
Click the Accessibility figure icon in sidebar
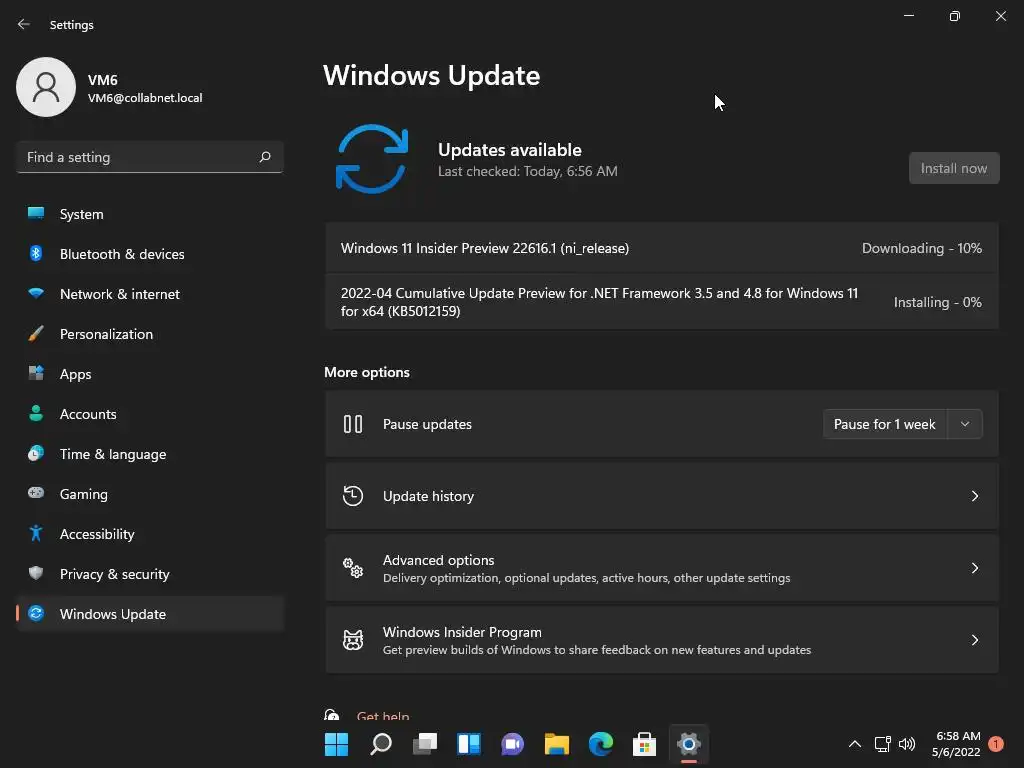point(36,534)
